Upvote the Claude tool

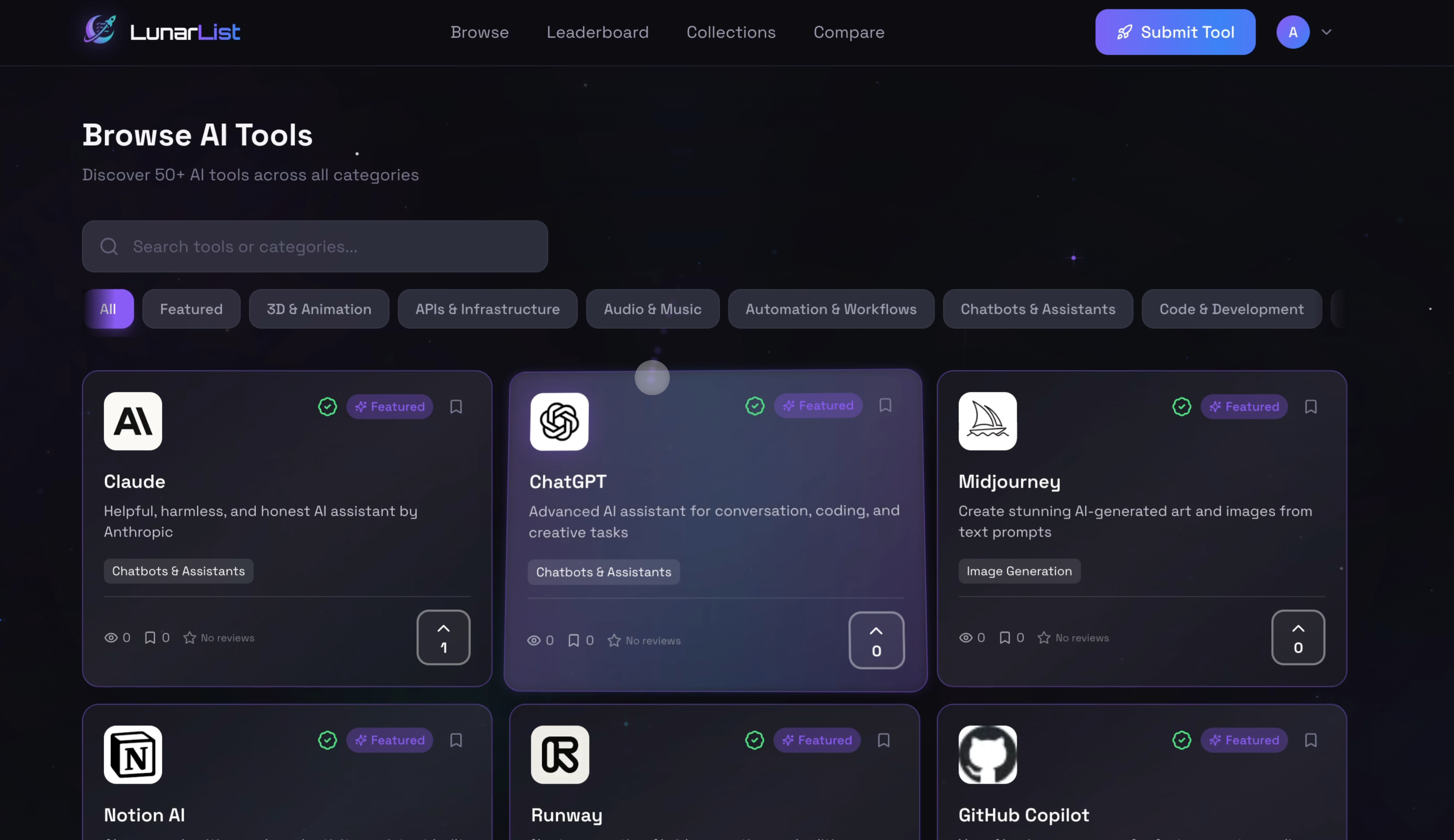(443, 637)
